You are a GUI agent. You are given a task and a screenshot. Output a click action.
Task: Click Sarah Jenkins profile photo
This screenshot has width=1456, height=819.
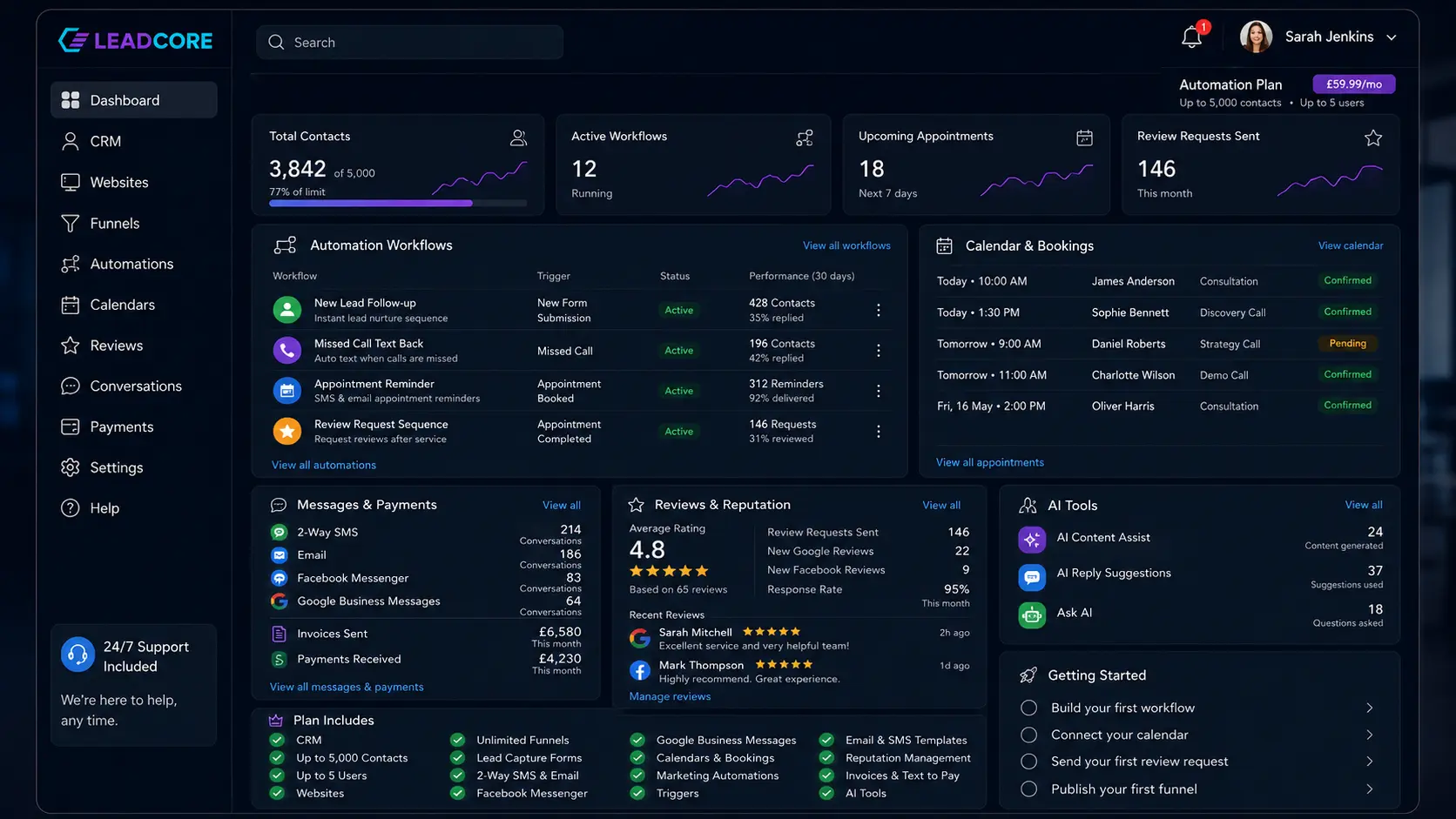[x=1256, y=37]
